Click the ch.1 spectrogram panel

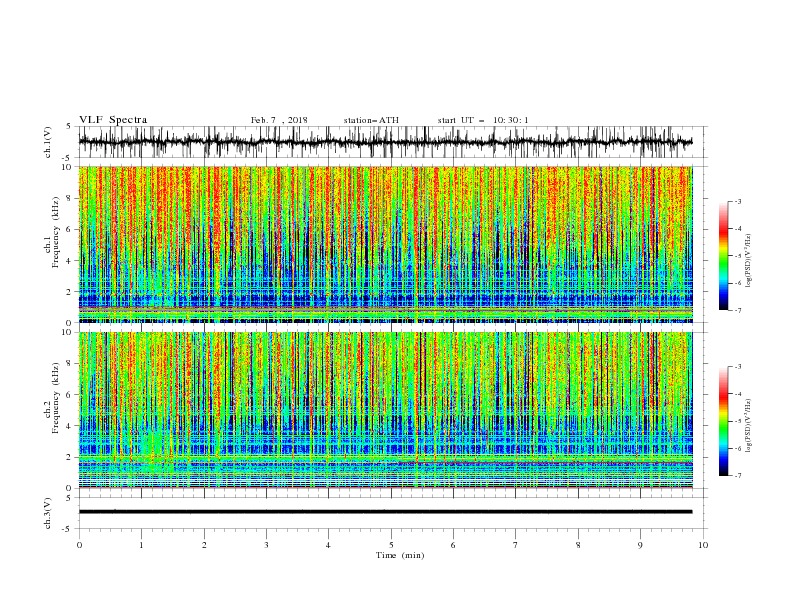pos(386,244)
